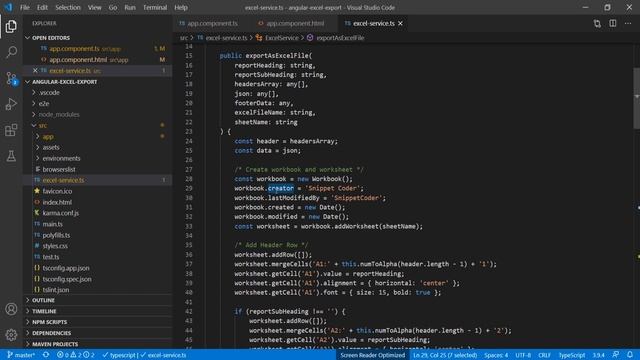Open the Run and Debug view
640x360 pixels.
[x=11, y=104]
